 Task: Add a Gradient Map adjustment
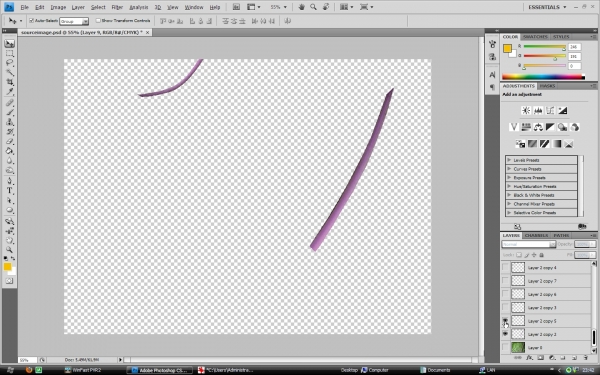pyautogui.click(x=557, y=144)
